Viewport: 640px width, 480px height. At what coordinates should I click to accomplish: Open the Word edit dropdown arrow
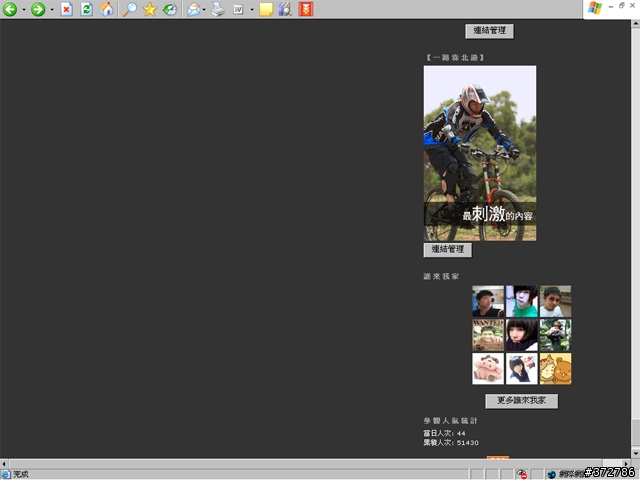(252, 9)
